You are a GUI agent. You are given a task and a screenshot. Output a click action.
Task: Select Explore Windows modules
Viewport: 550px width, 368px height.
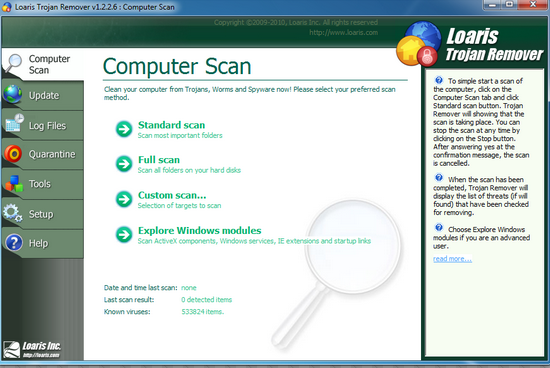[200, 230]
